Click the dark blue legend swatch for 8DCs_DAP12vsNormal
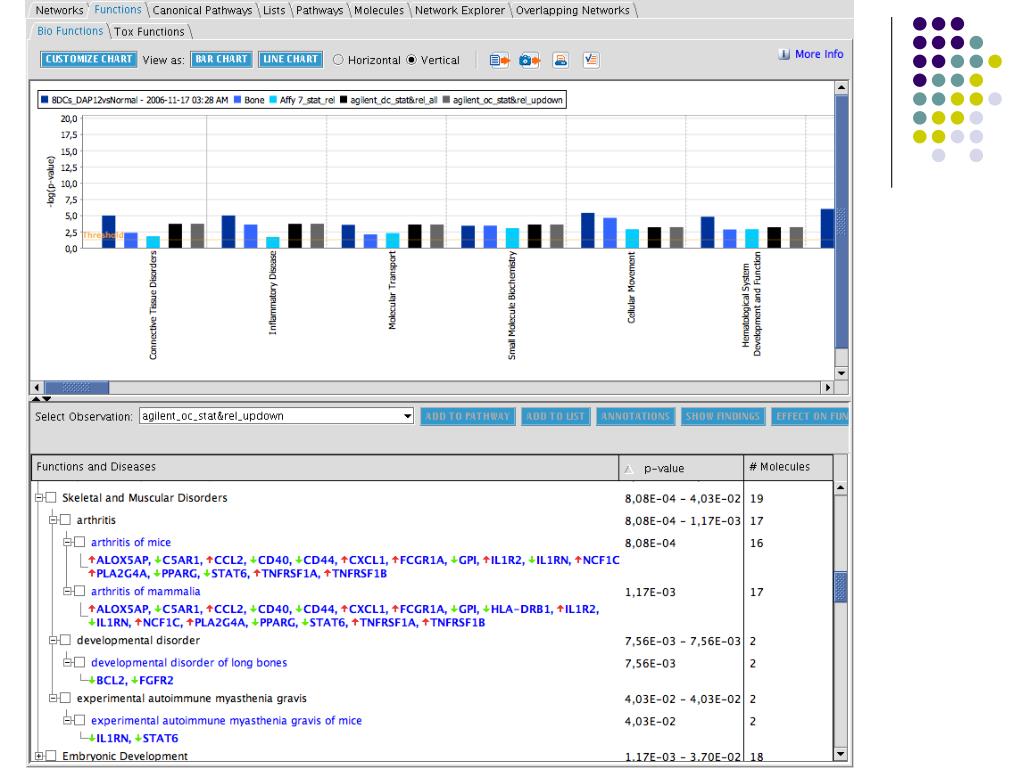Image resolution: width=1024 pixels, height=768 pixels. coord(44,100)
